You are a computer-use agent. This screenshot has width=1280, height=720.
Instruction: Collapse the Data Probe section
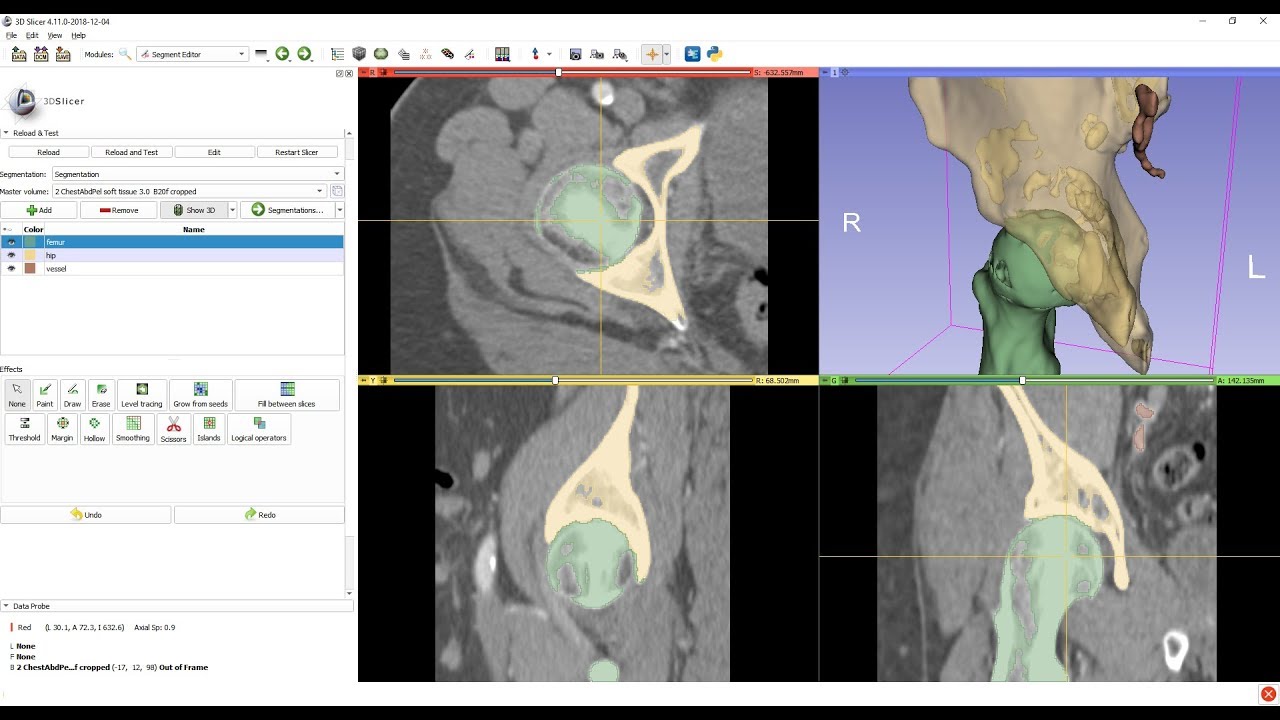[x=5, y=606]
